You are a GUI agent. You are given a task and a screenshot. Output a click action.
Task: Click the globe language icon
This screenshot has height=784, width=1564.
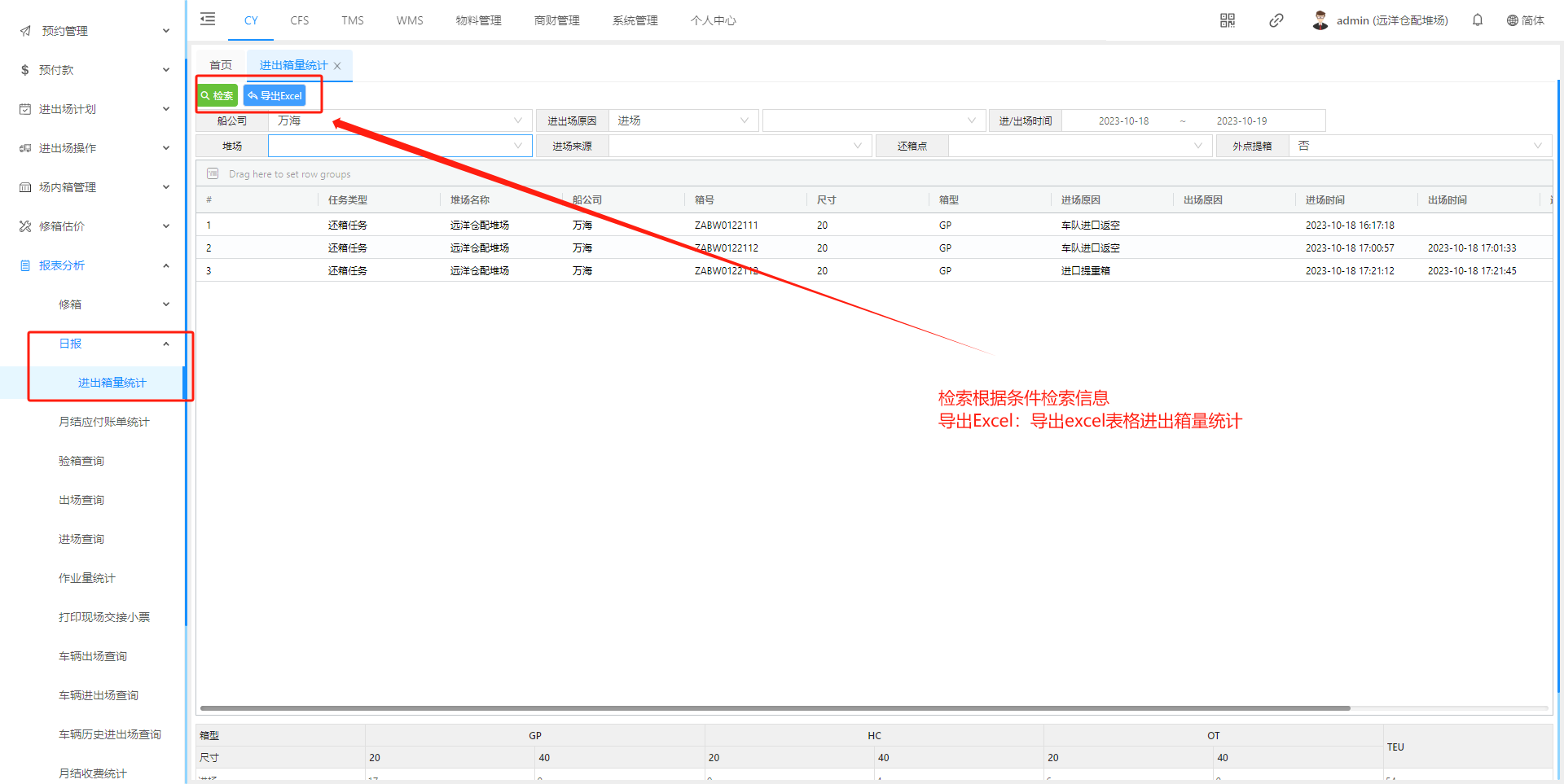pos(1512,20)
